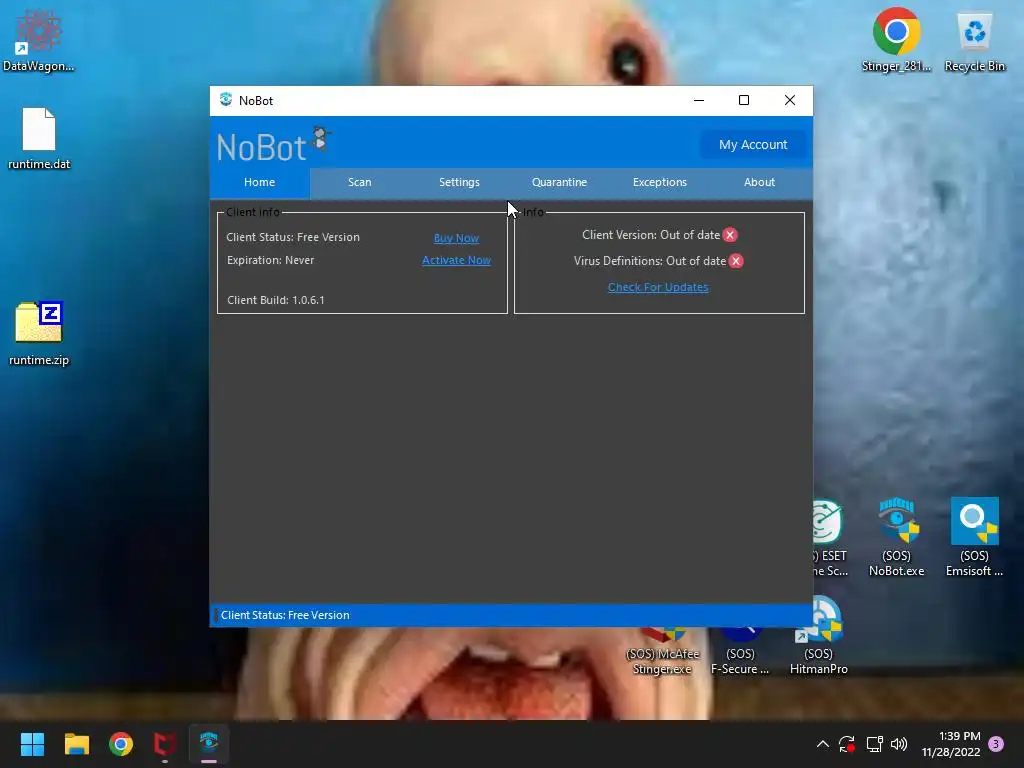Select the (SOS) ESET scanner desktop icon

[830, 538]
